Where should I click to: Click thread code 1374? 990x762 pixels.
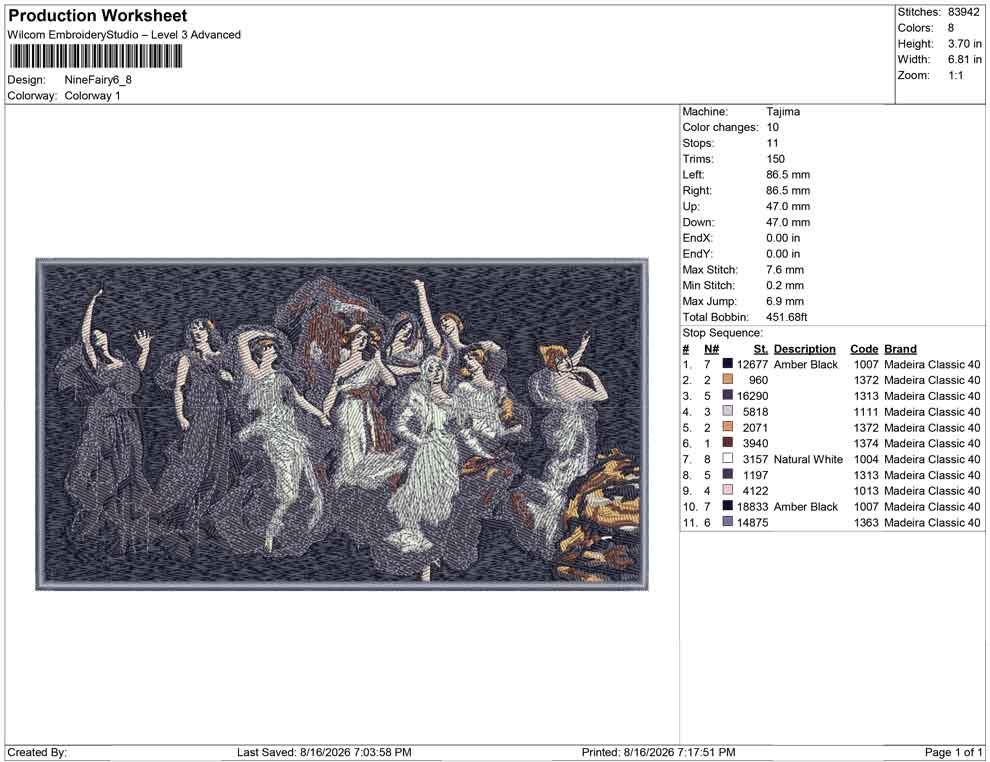(866, 443)
